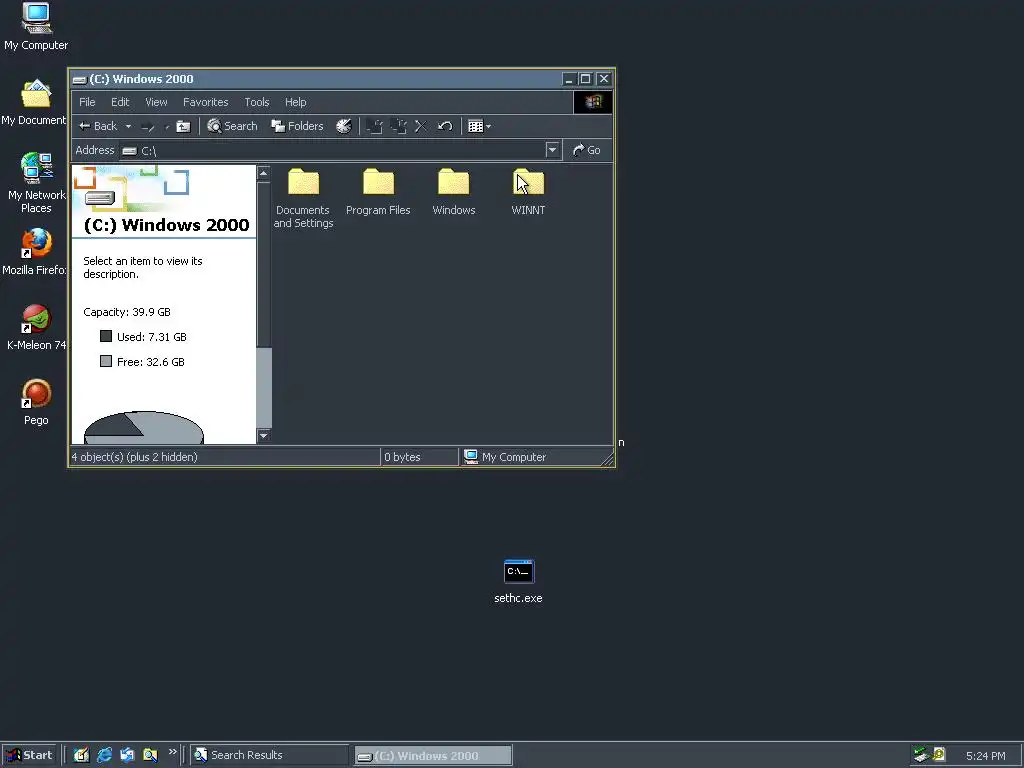The width and height of the screenshot is (1024, 768).
Task: Click the Undo toolbar icon
Action: tap(445, 126)
